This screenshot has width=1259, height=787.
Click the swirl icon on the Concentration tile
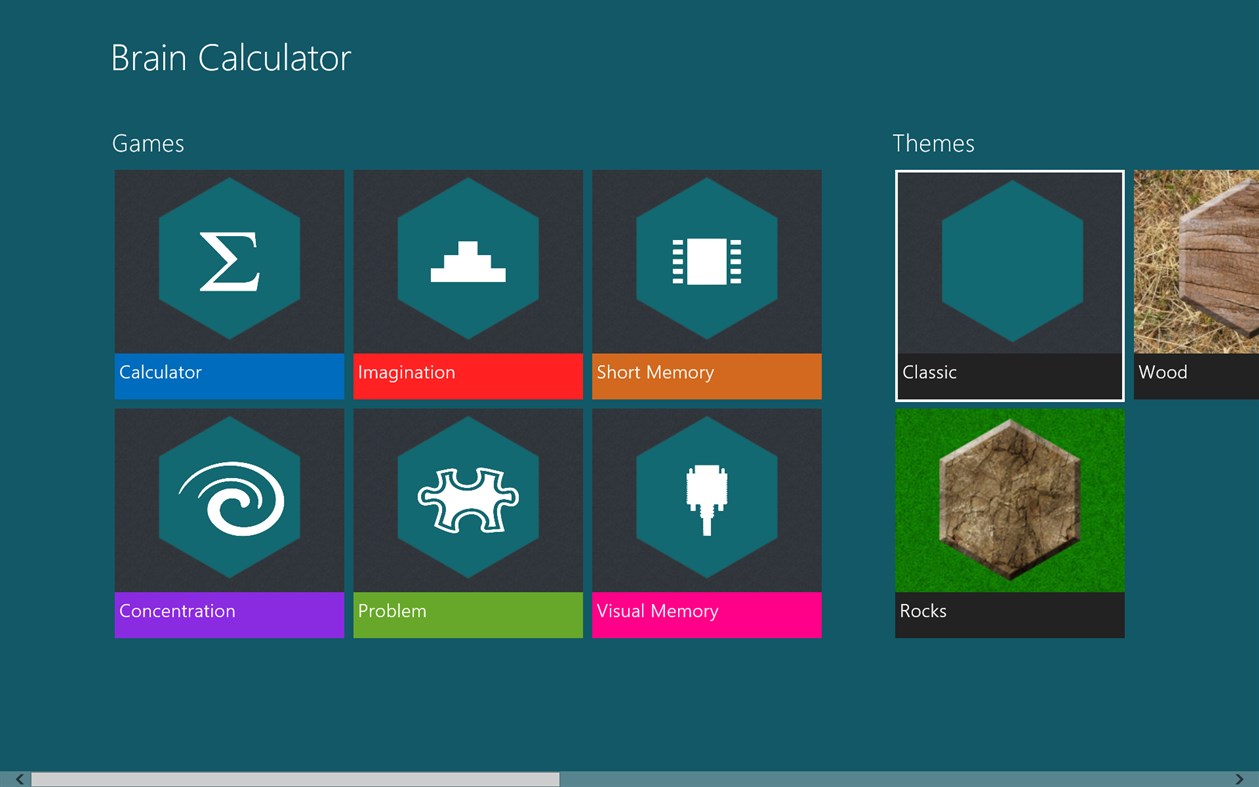pos(228,499)
